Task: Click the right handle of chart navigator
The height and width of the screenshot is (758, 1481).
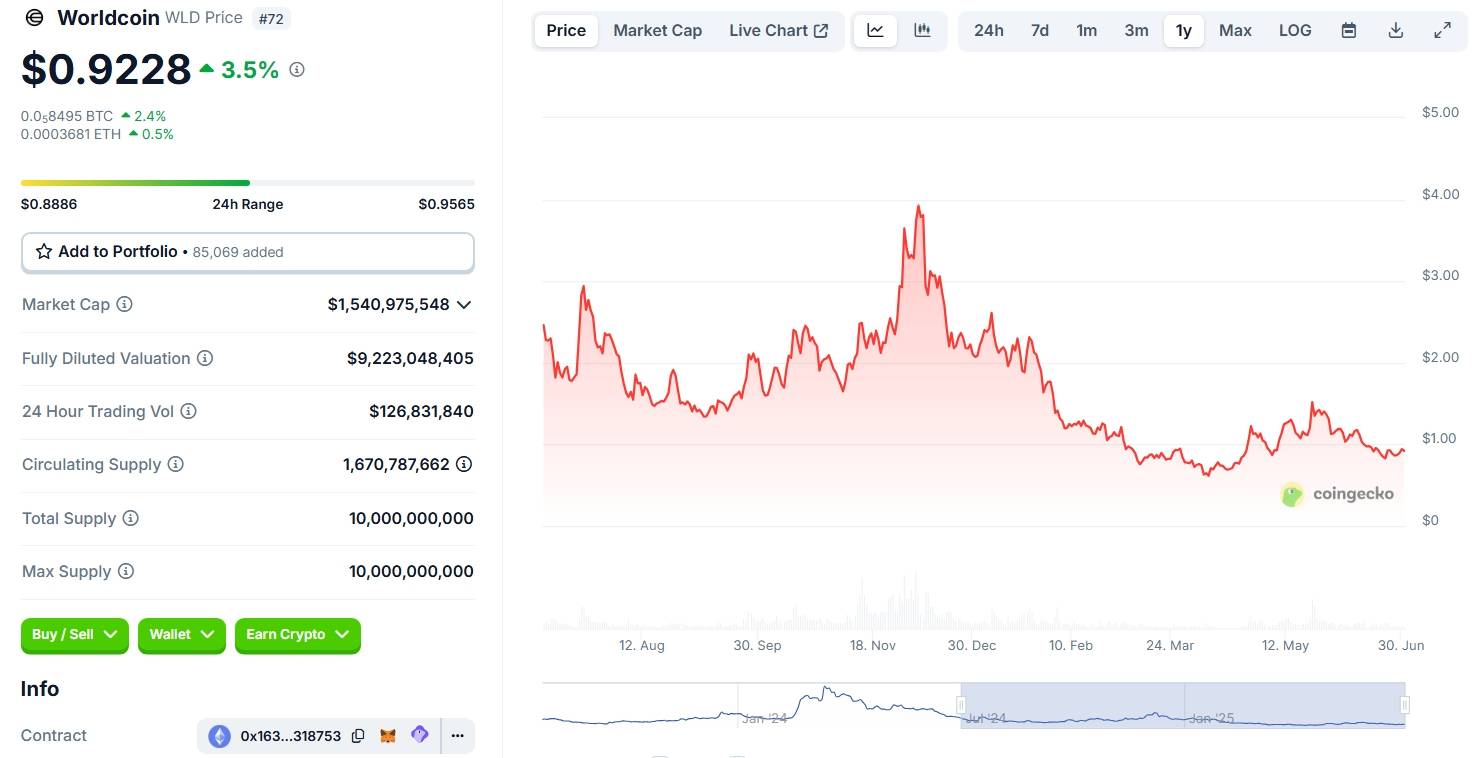Action: coord(1405,705)
